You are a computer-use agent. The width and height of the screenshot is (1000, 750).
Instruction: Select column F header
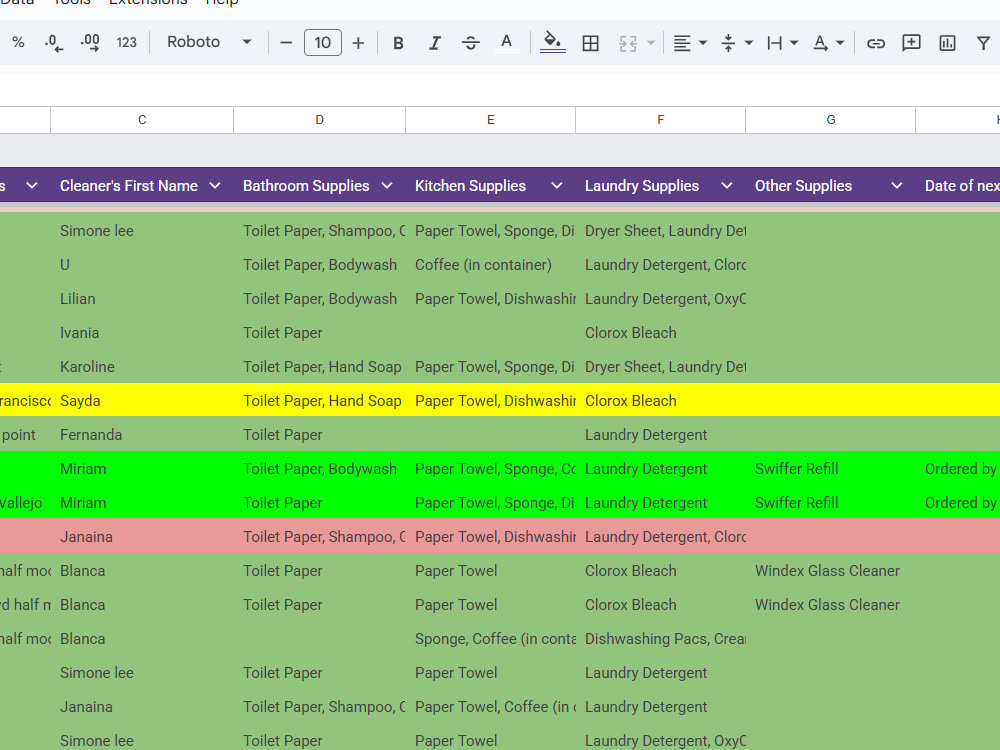tap(661, 120)
